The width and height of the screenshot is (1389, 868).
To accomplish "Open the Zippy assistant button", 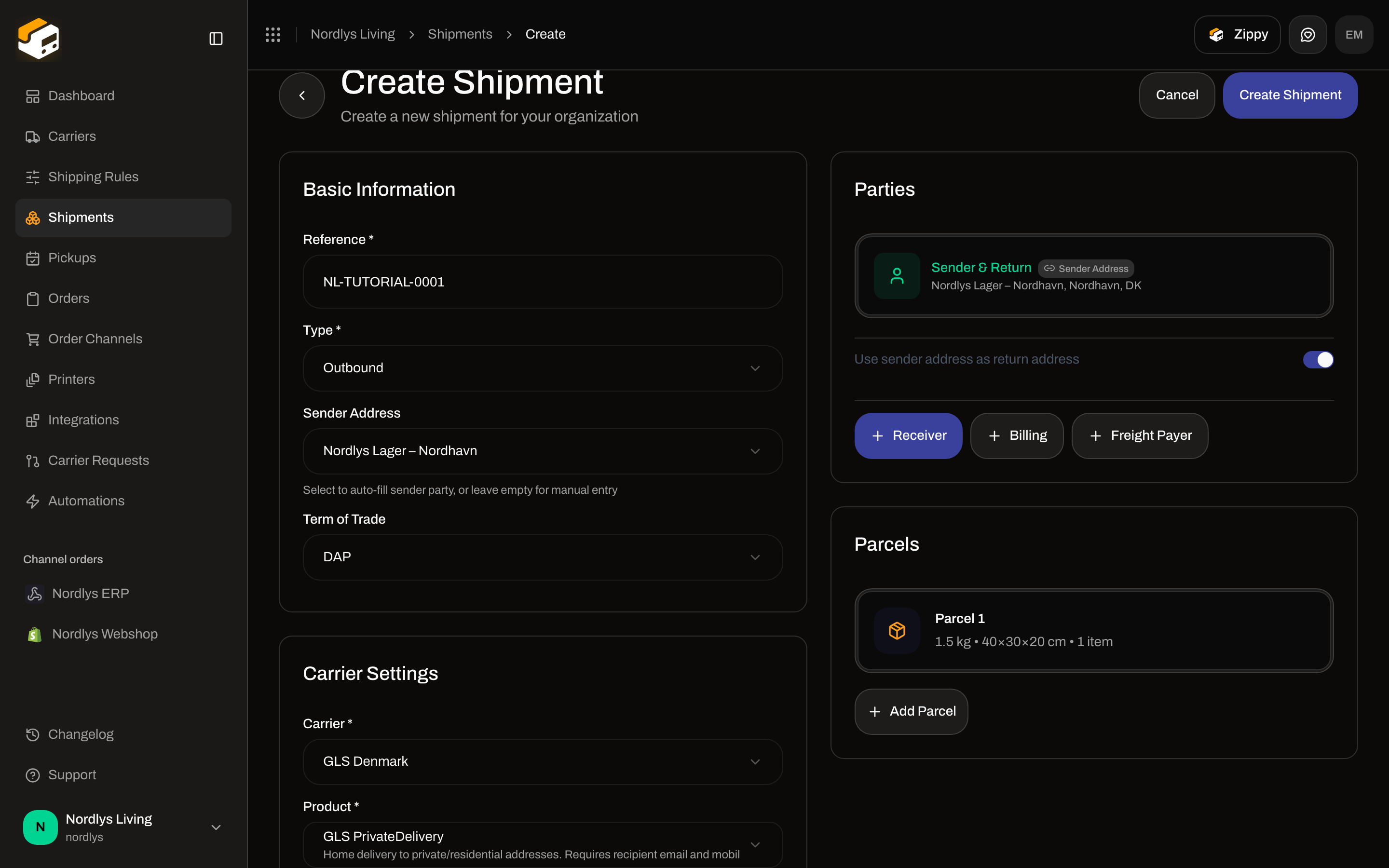I will point(1237,34).
